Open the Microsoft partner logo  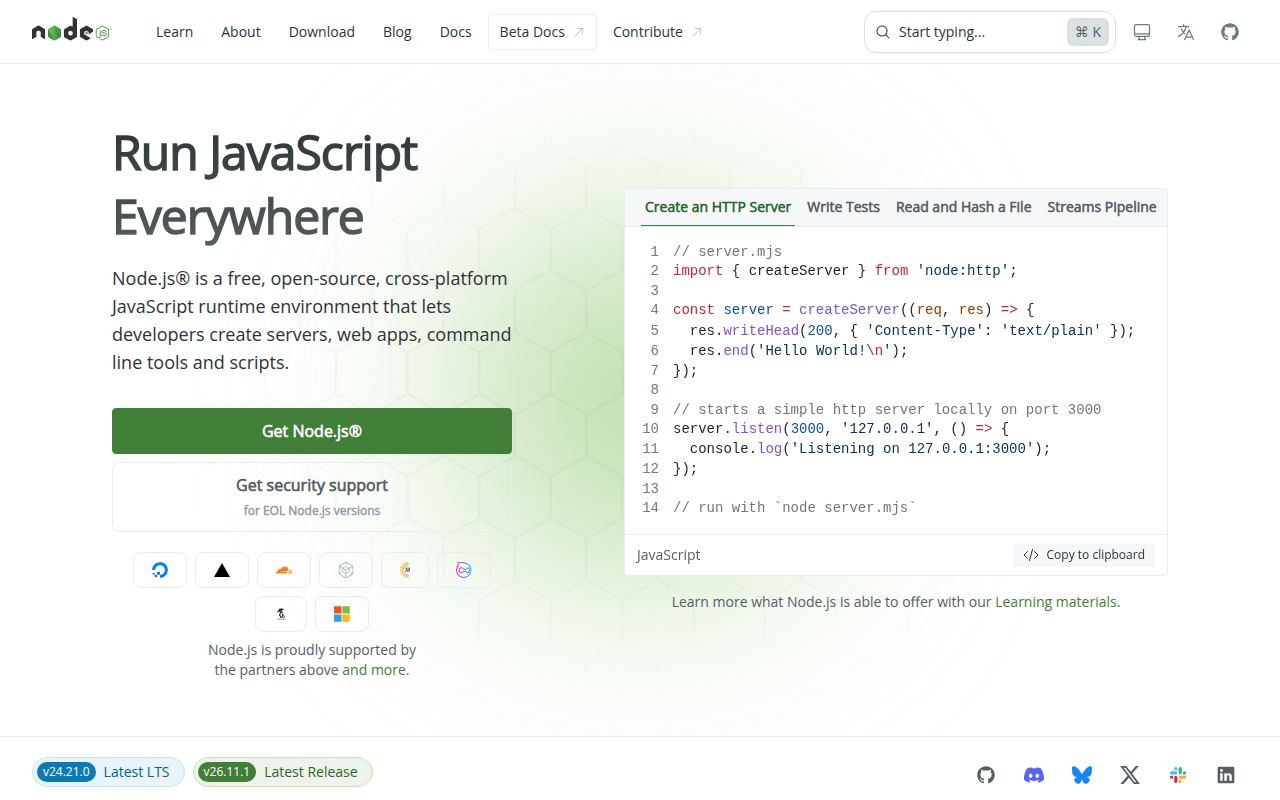click(342, 614)
